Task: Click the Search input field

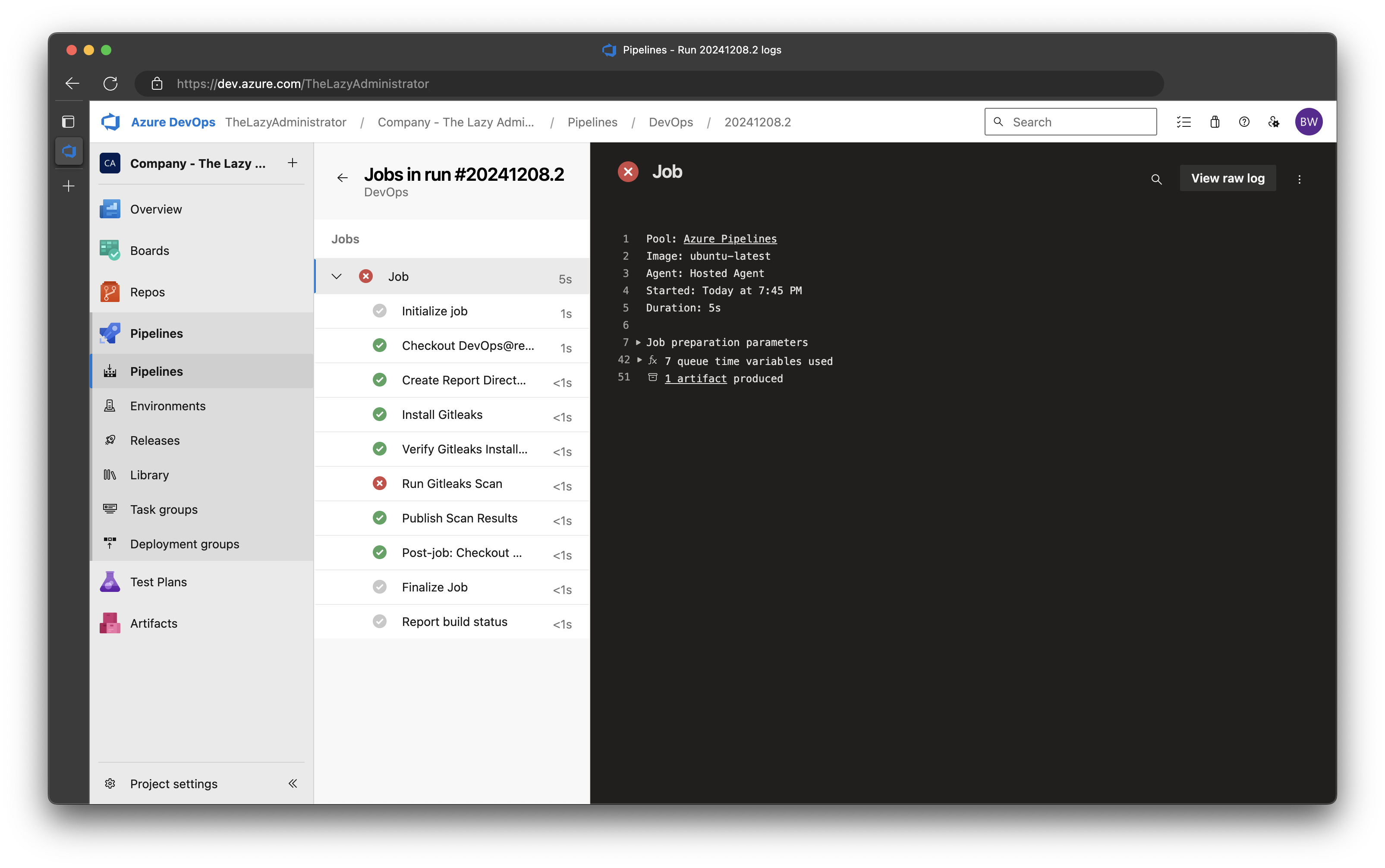Action: [x=1070, y=122]
